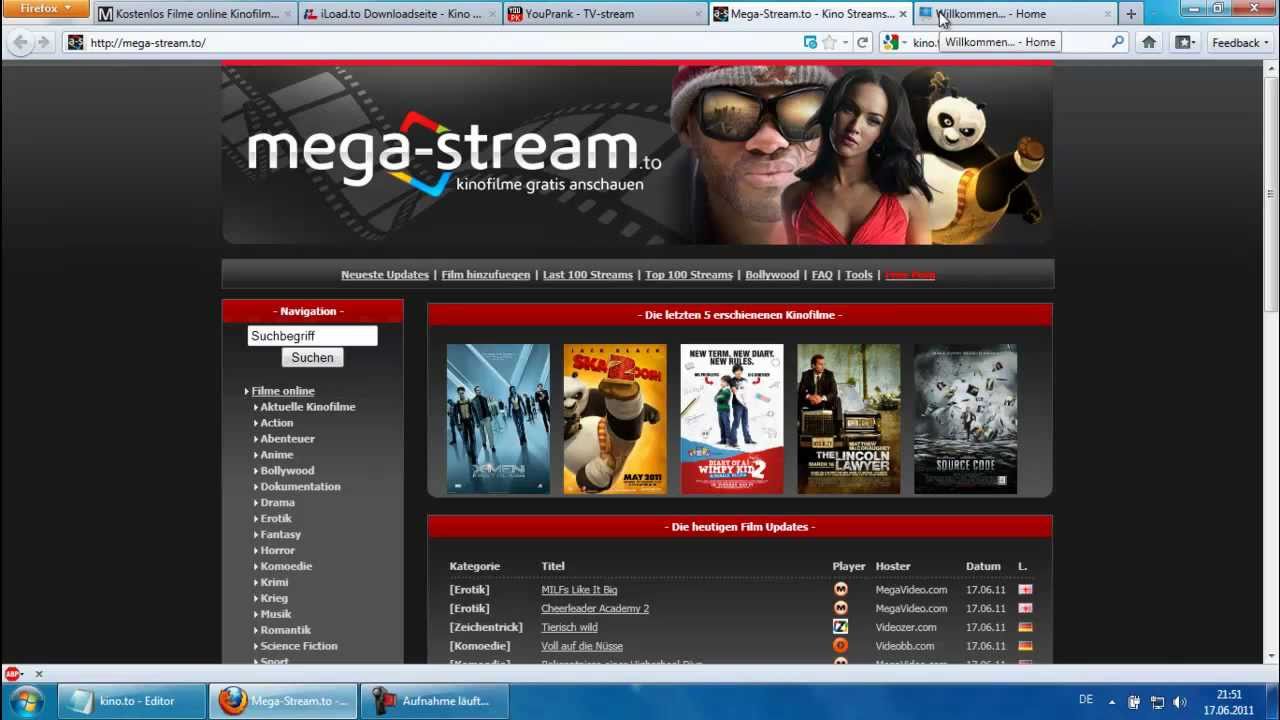The width and height of the screenshot is (1280, 720).
Task: Open the bookmarks toolbar icon next to Feedback
Action: pyautogui.click(x=1185, y=42)
